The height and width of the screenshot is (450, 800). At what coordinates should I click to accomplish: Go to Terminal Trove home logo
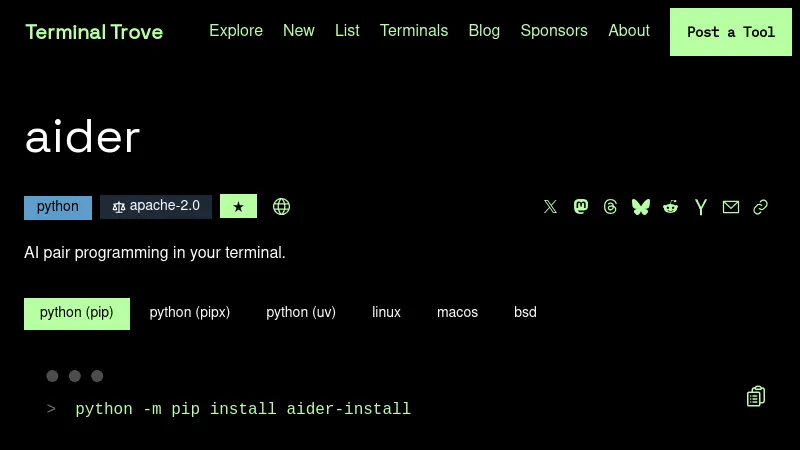[x=94, y=32]
